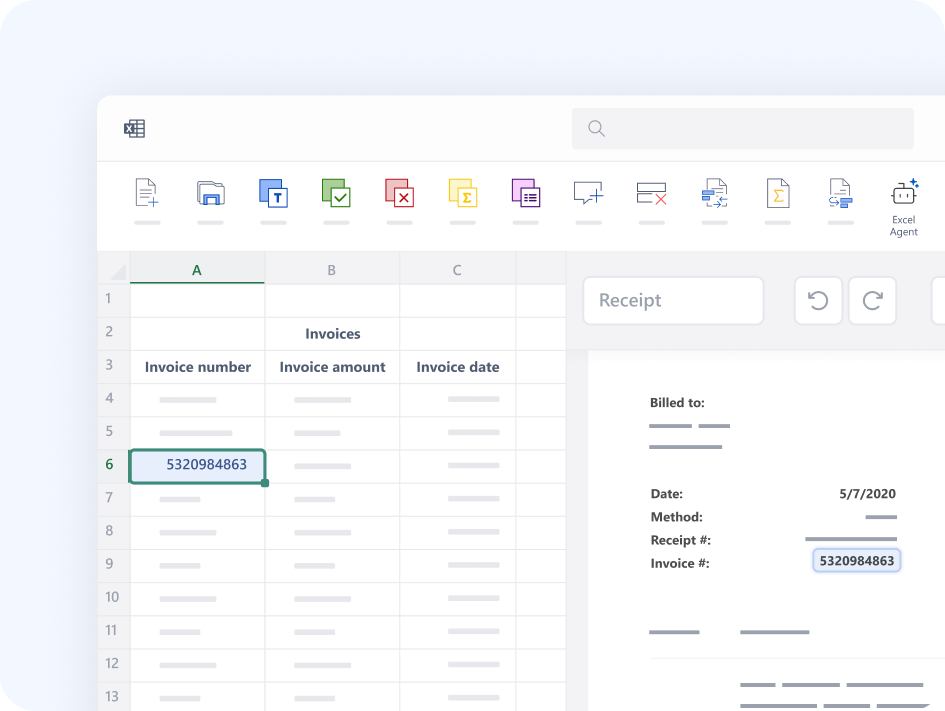Click the undo arrow button
Image resolution: width=945 pixels, height=711 pixels.
click(x=818, y=301)
